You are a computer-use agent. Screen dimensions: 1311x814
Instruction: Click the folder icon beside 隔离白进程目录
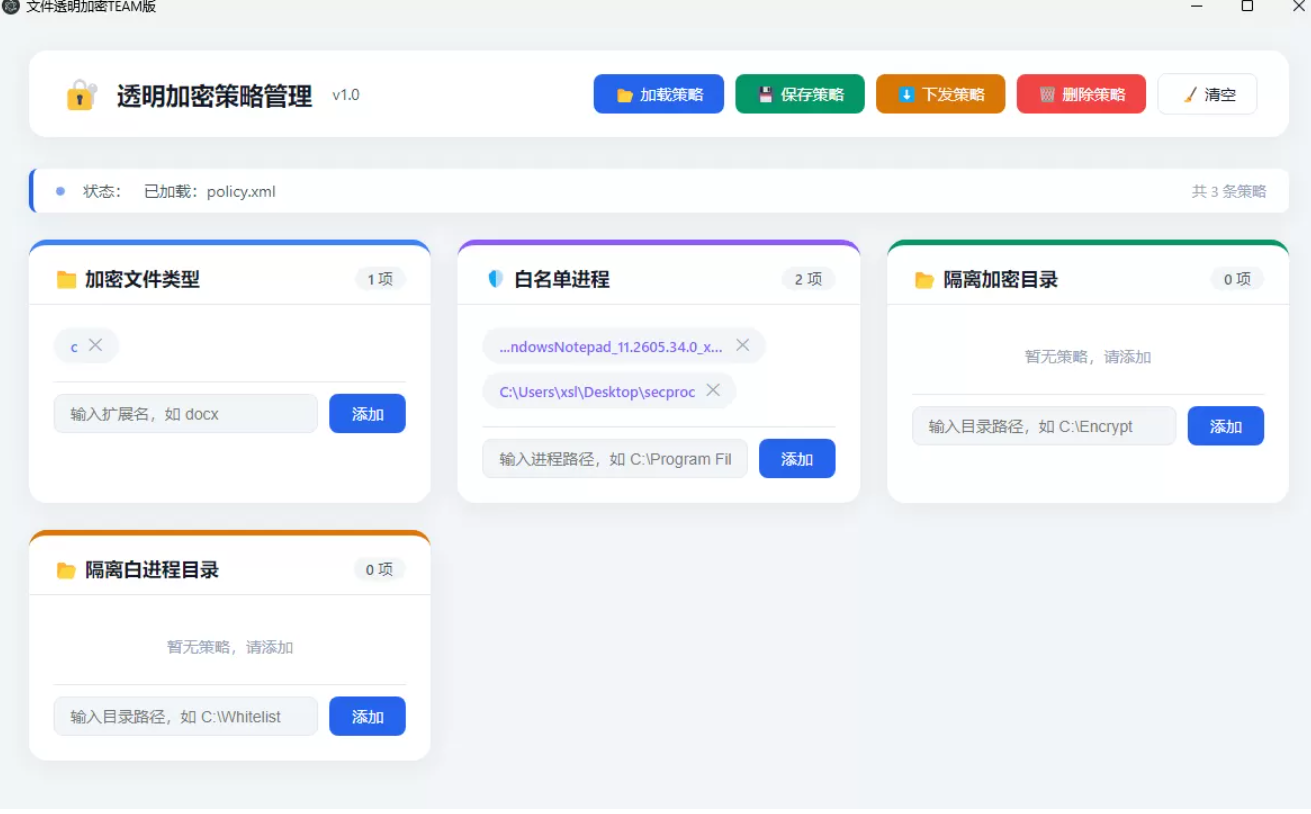pyautogui.click(x=66, y=570)
